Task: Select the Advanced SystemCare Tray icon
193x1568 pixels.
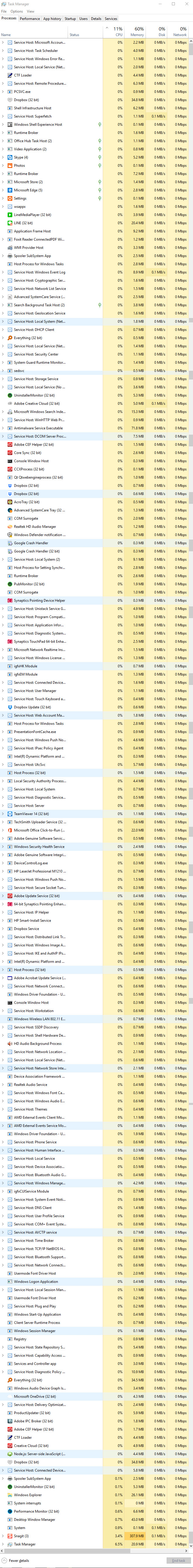Action: tap(10, 510)
